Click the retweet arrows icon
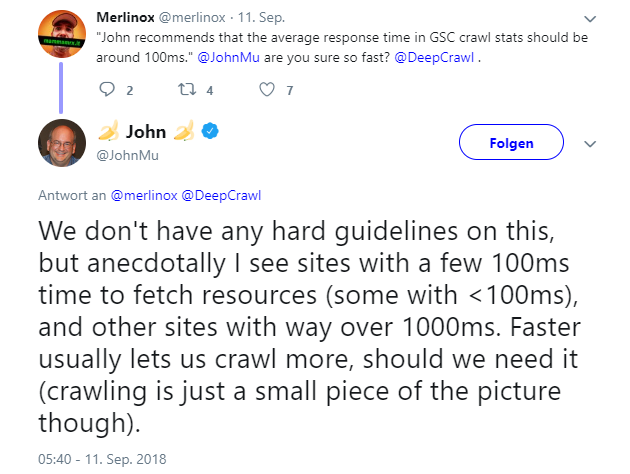This screenshot has height=474, width=630. pyautogui.click(x=185, y=90)
